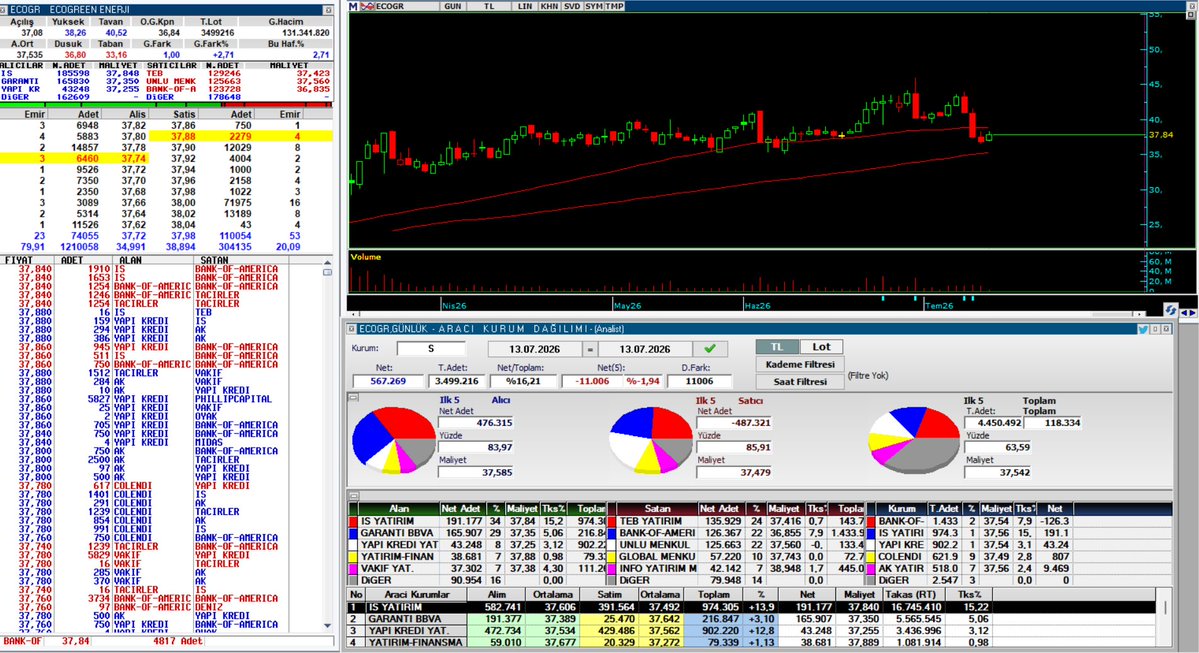Click chart horizontal scrollbar left arrow
1199x653 pixels.
[x=353, y=314]
